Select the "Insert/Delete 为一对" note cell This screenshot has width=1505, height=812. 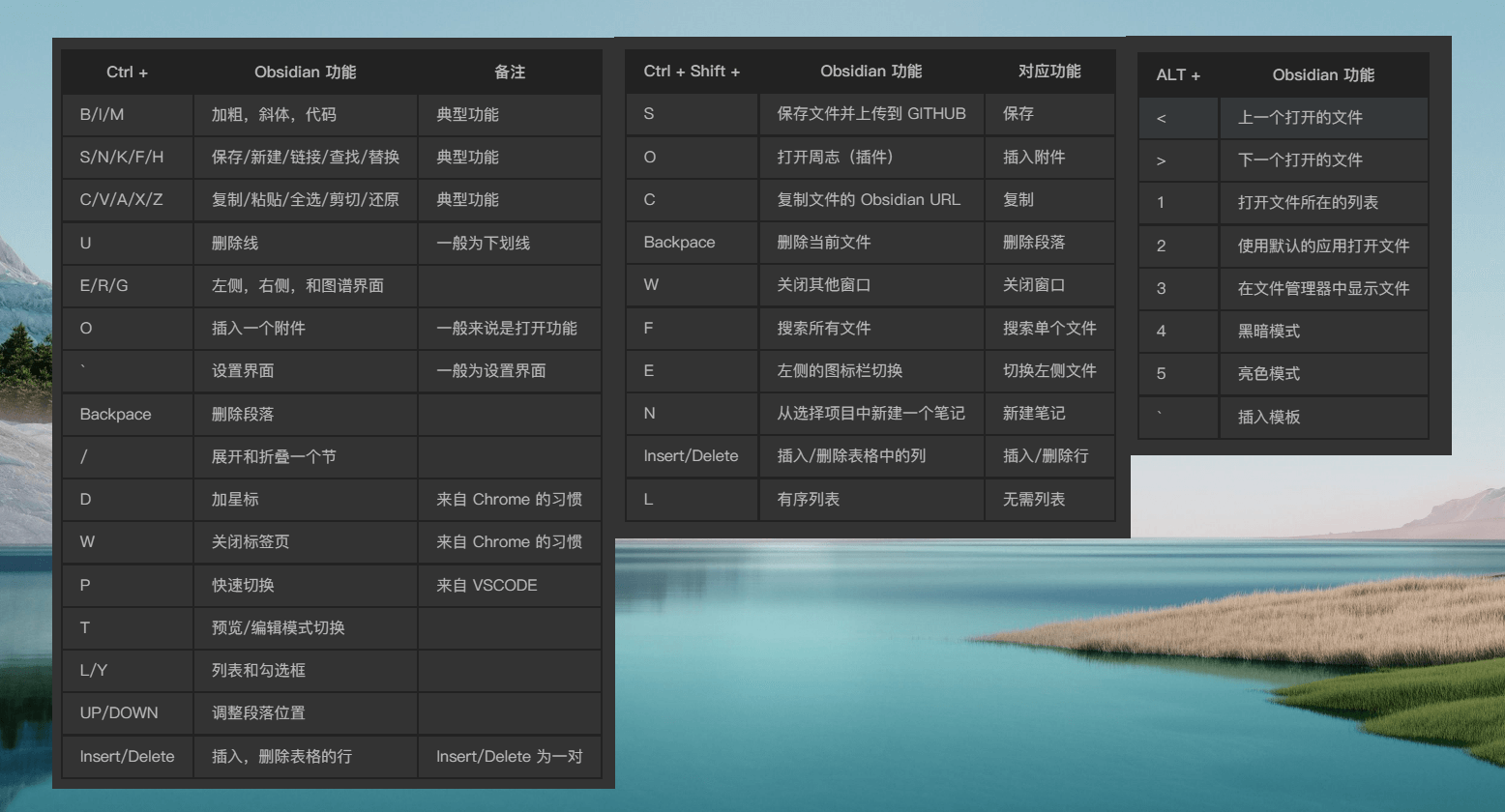pos(509,757)
